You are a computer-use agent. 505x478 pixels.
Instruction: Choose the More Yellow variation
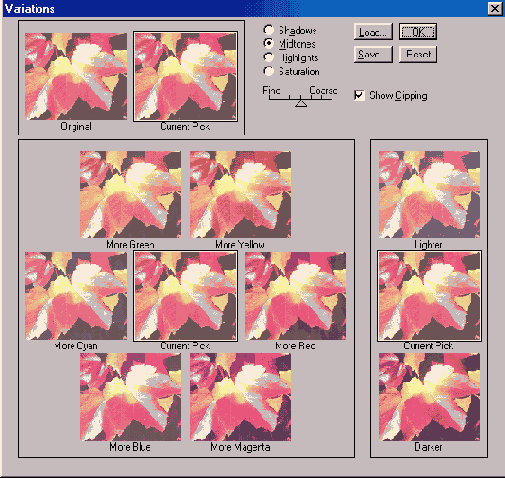tap(240, 194)
